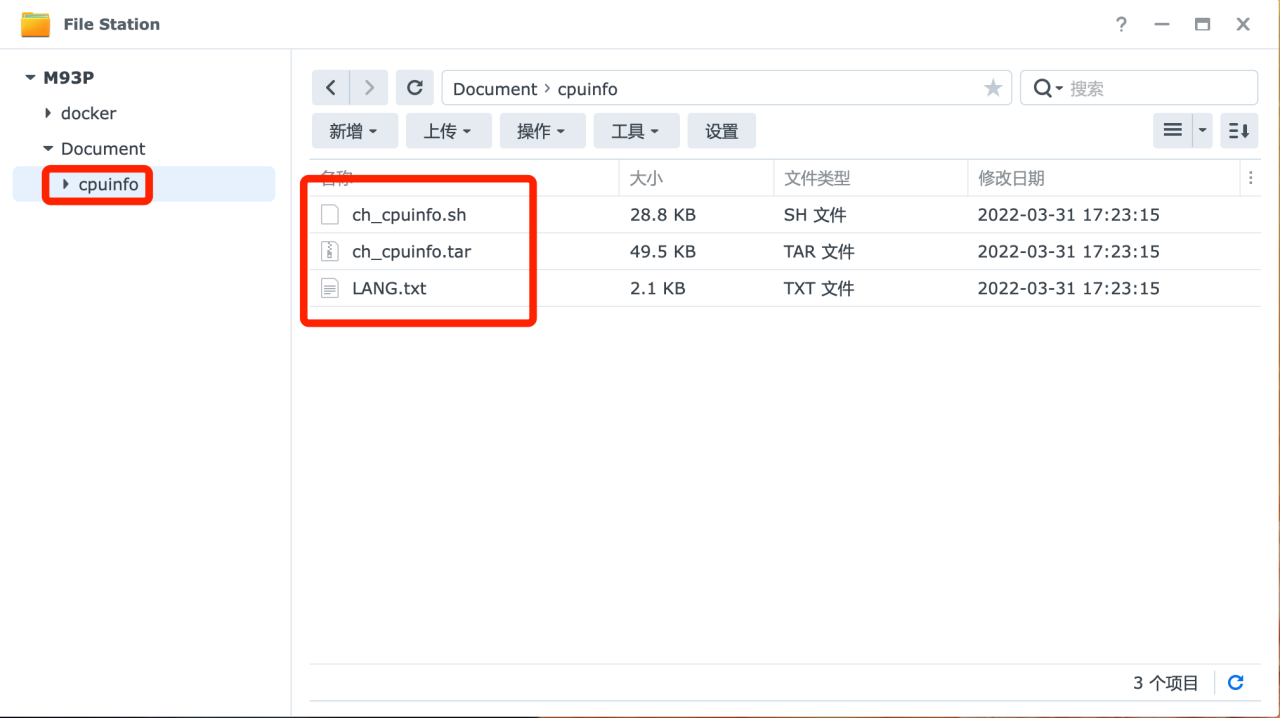
Task: Click the back navigation arrow
Action: pos(331,88)
